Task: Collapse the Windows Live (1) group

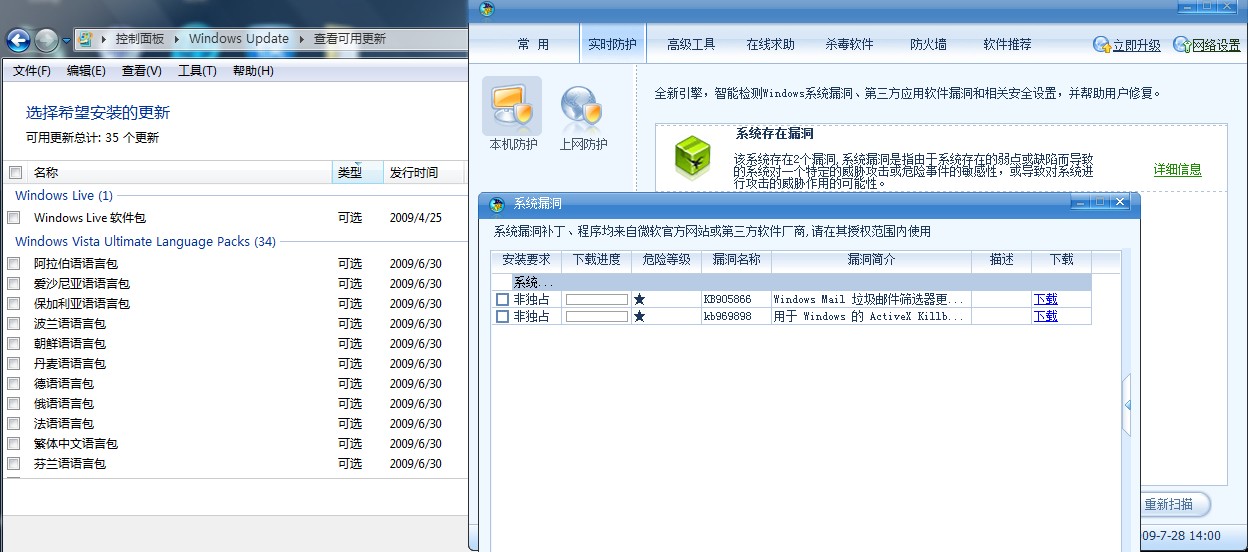Action: click(63, 195)
